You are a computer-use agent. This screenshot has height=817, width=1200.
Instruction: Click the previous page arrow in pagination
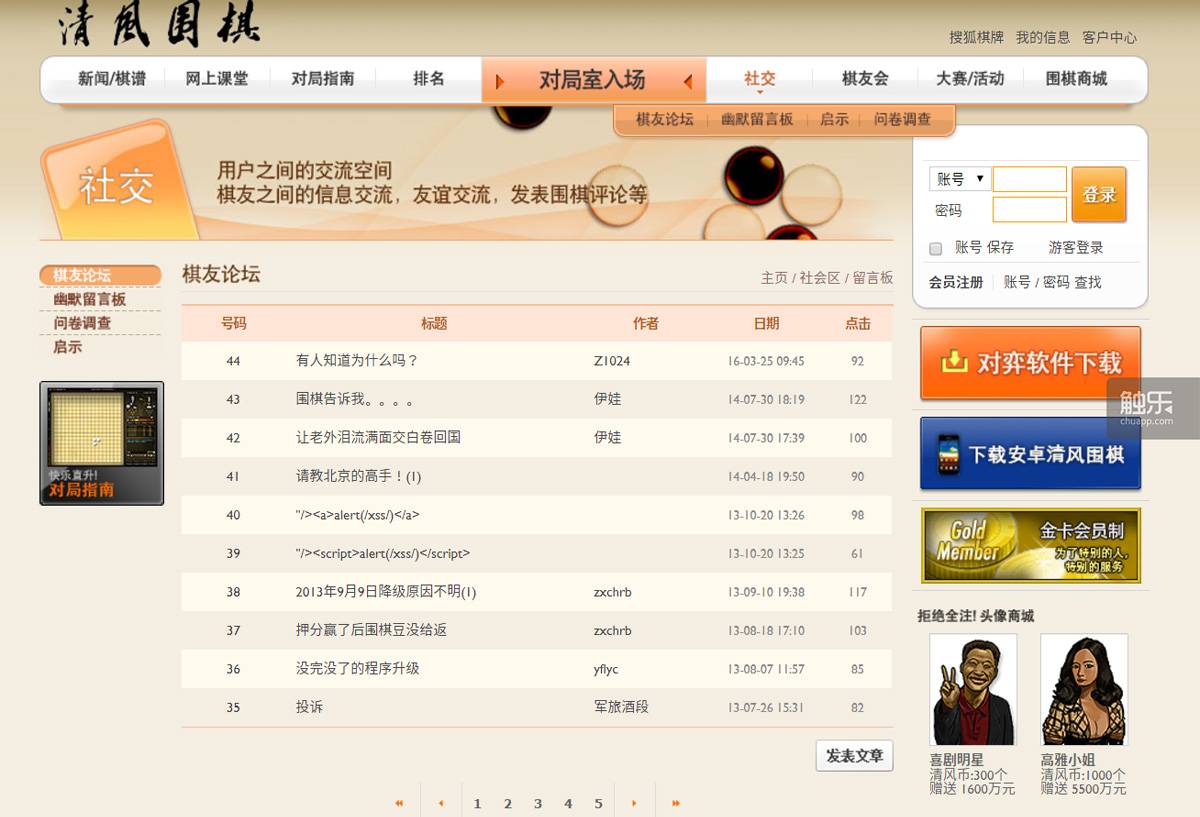(x=441, y=803)
